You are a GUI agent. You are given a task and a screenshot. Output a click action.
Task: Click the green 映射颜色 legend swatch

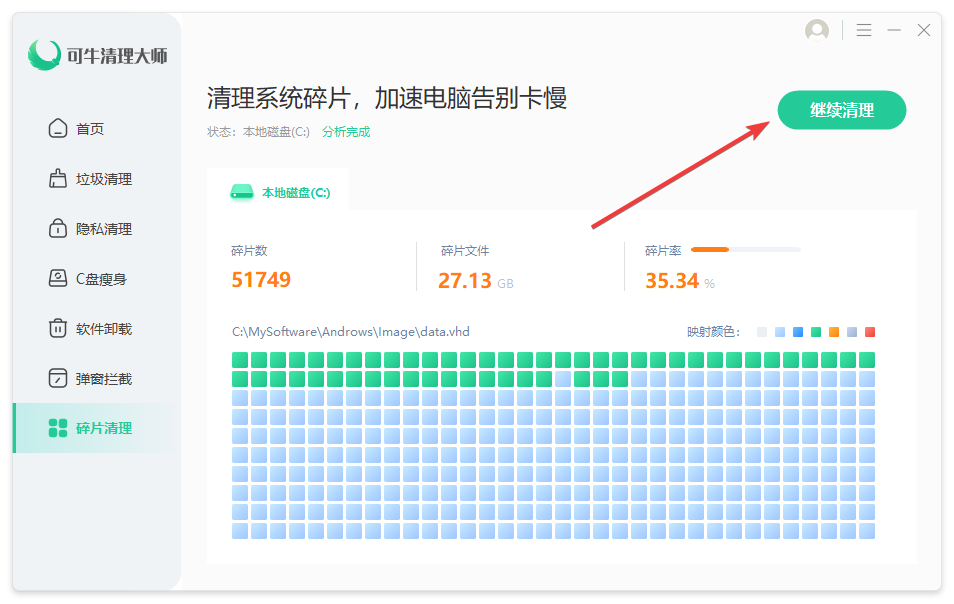(x=816, y=332)
